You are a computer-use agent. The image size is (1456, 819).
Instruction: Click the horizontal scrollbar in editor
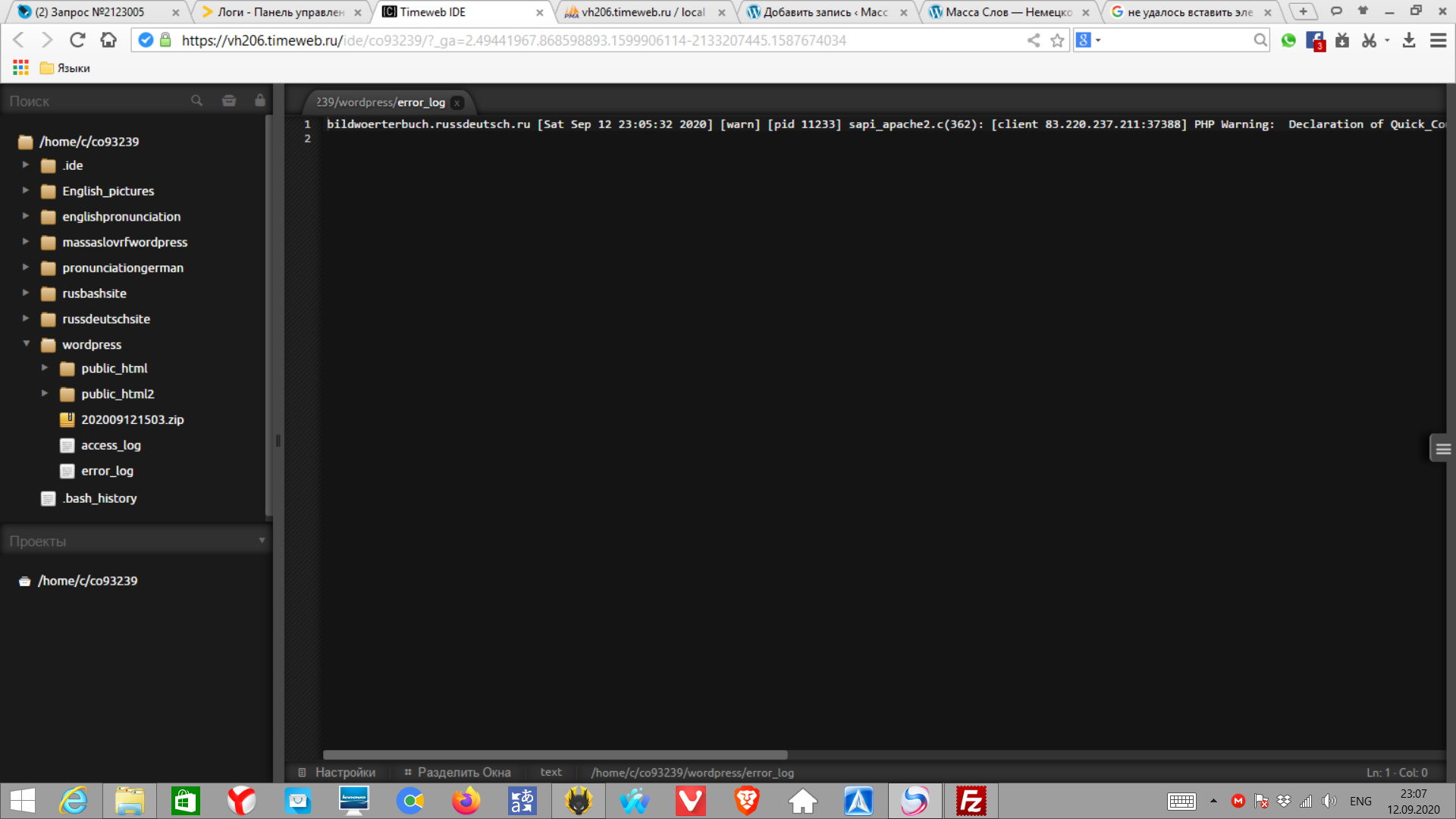tap(555, 755)
